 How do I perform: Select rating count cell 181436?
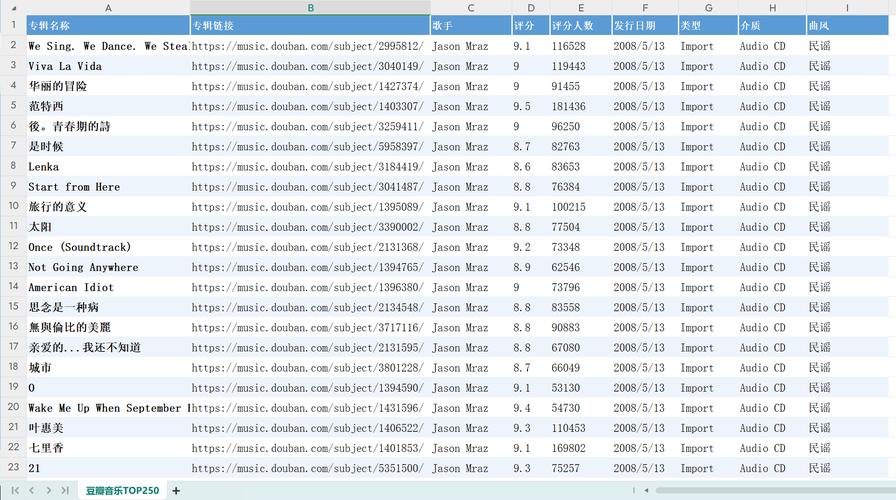tap(581, 106)
